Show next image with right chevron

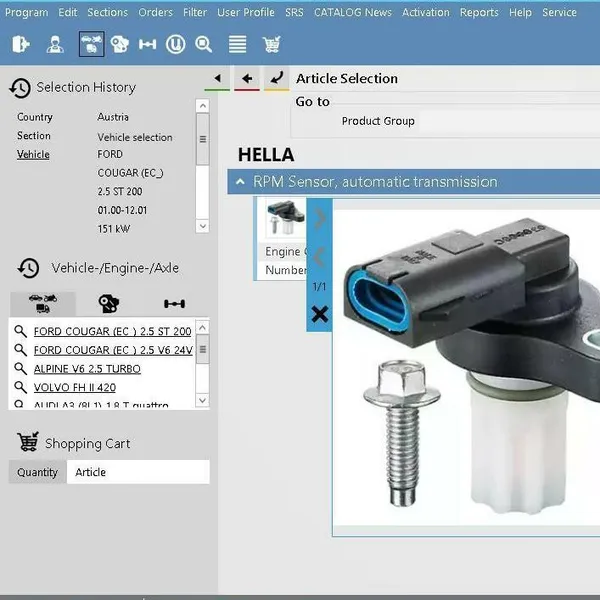(x=320, y=218)
